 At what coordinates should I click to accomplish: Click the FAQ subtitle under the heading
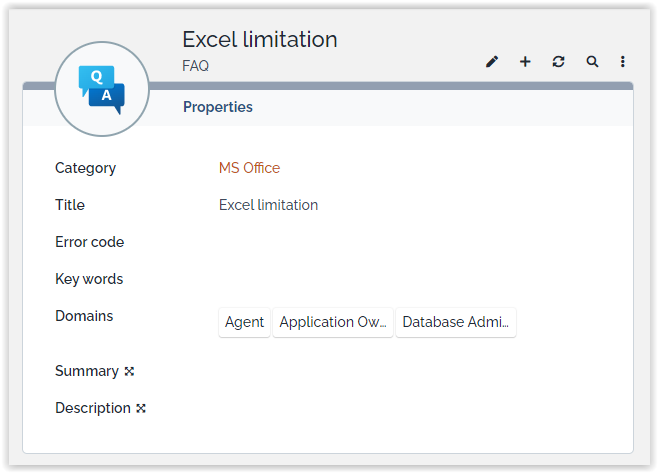tap(195, 66)
